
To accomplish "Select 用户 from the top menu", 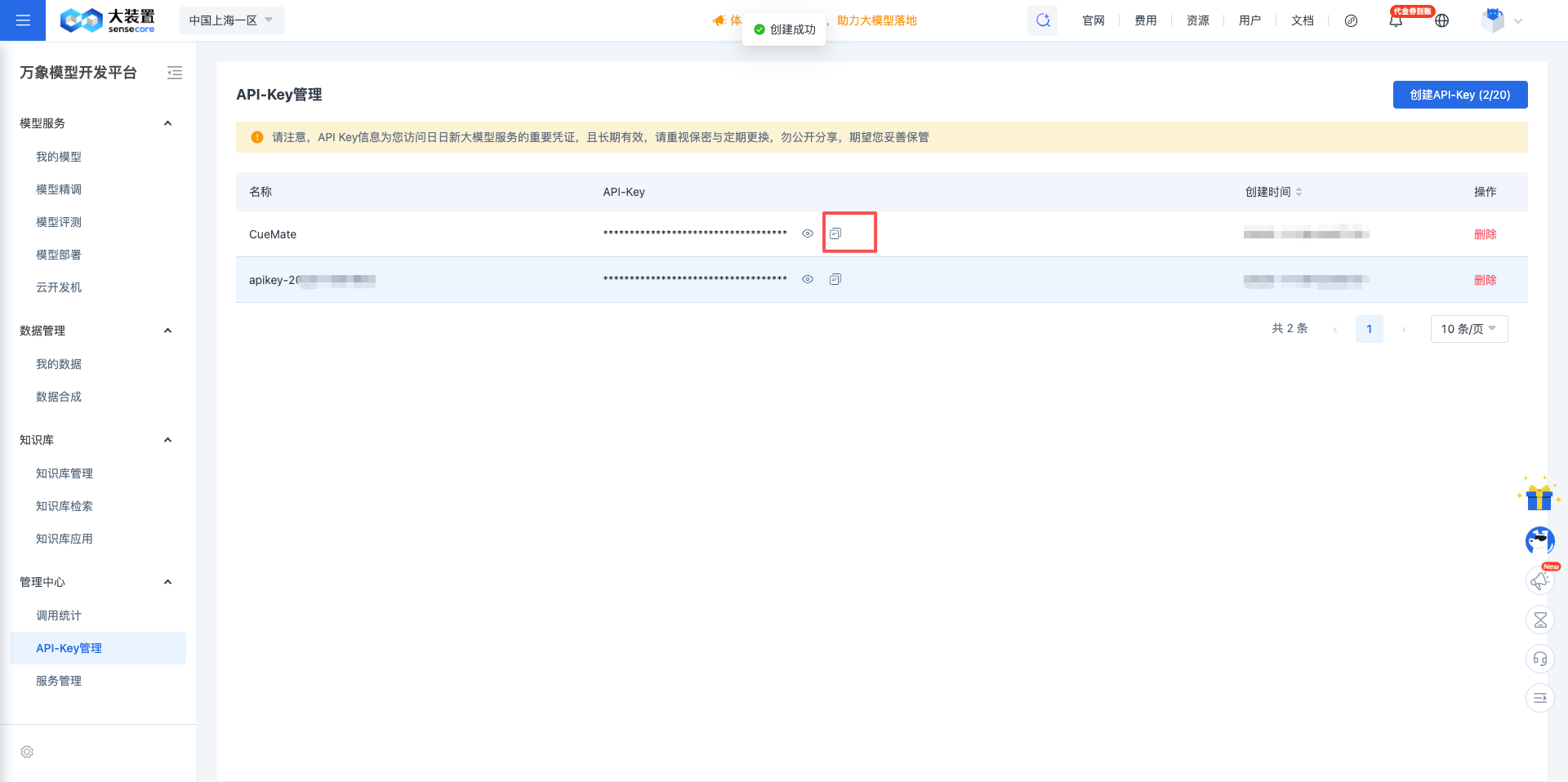I will [1249, 20].
